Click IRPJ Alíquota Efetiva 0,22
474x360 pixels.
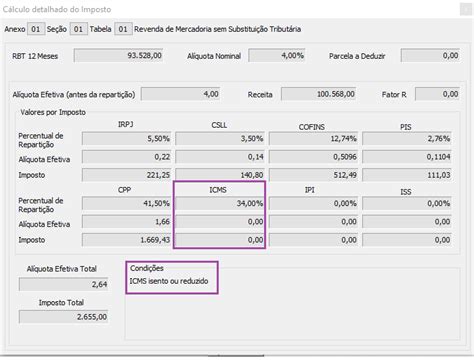point(127,157)
